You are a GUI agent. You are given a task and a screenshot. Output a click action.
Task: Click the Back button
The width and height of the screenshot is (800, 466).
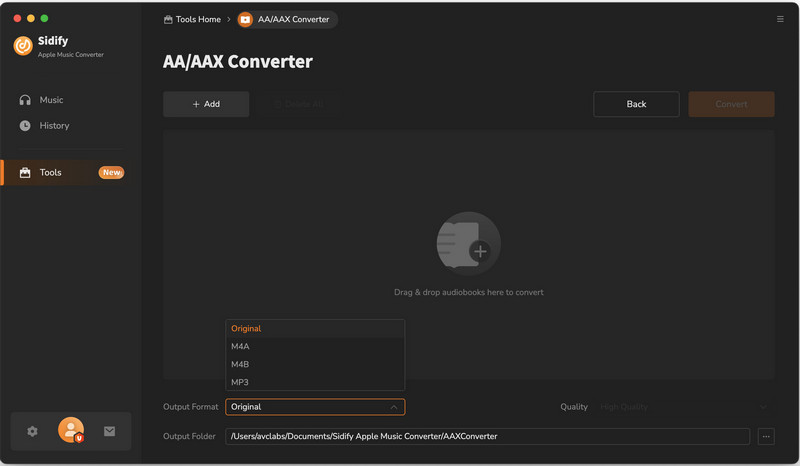click(x=636, y=104)
